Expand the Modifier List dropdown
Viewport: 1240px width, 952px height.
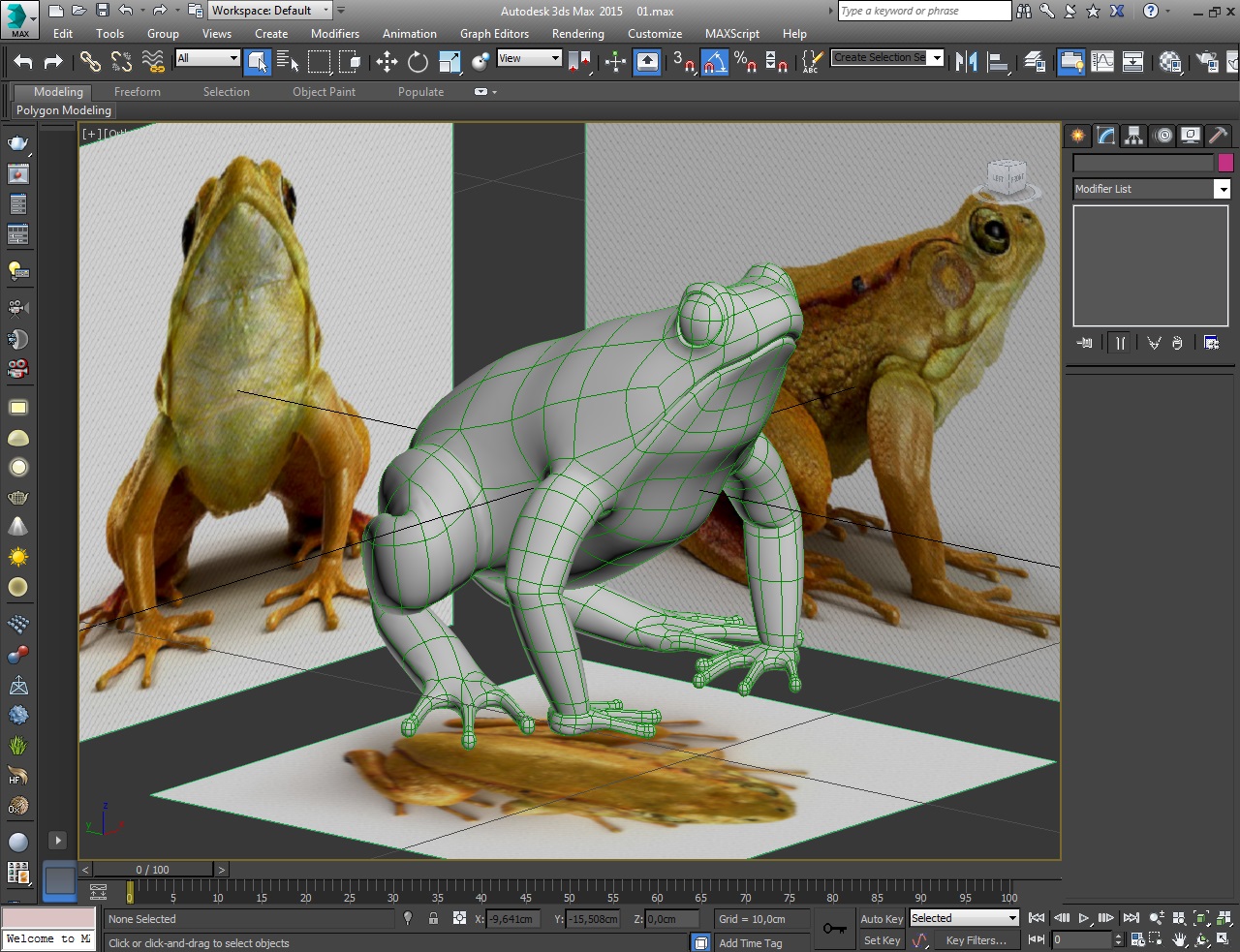click(x=1222, y=189)
